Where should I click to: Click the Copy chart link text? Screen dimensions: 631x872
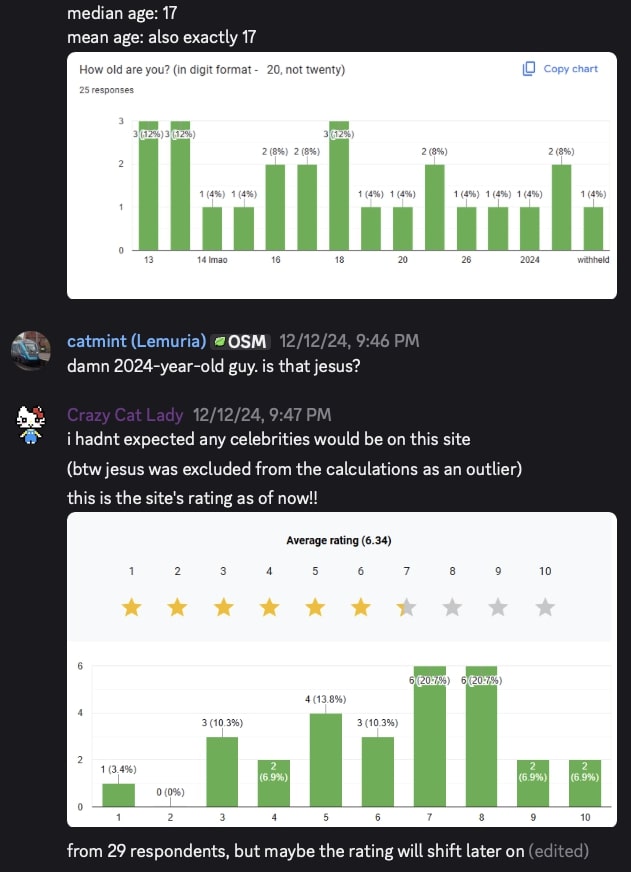pyautogui.click(x=570, y=69)
